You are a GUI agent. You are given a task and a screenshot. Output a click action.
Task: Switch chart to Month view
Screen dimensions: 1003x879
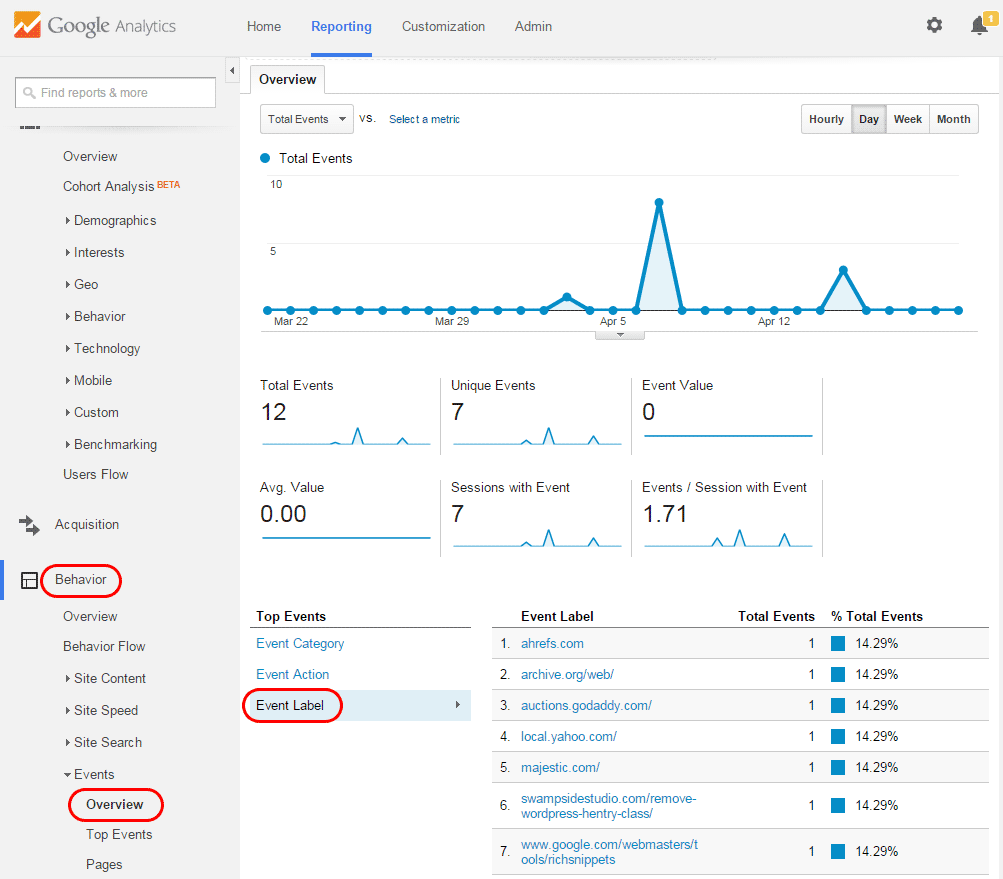954,119
